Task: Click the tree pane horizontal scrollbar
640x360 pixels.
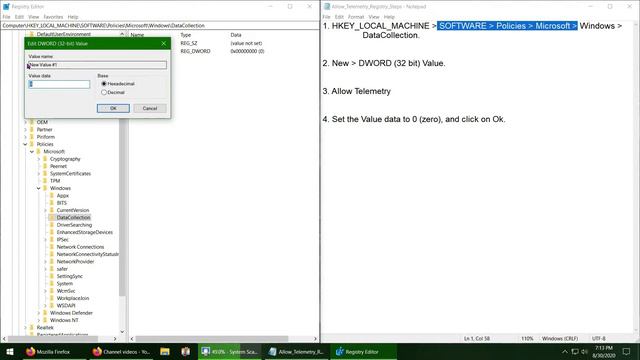Action: pyautogui.click(x=53, y=339)
